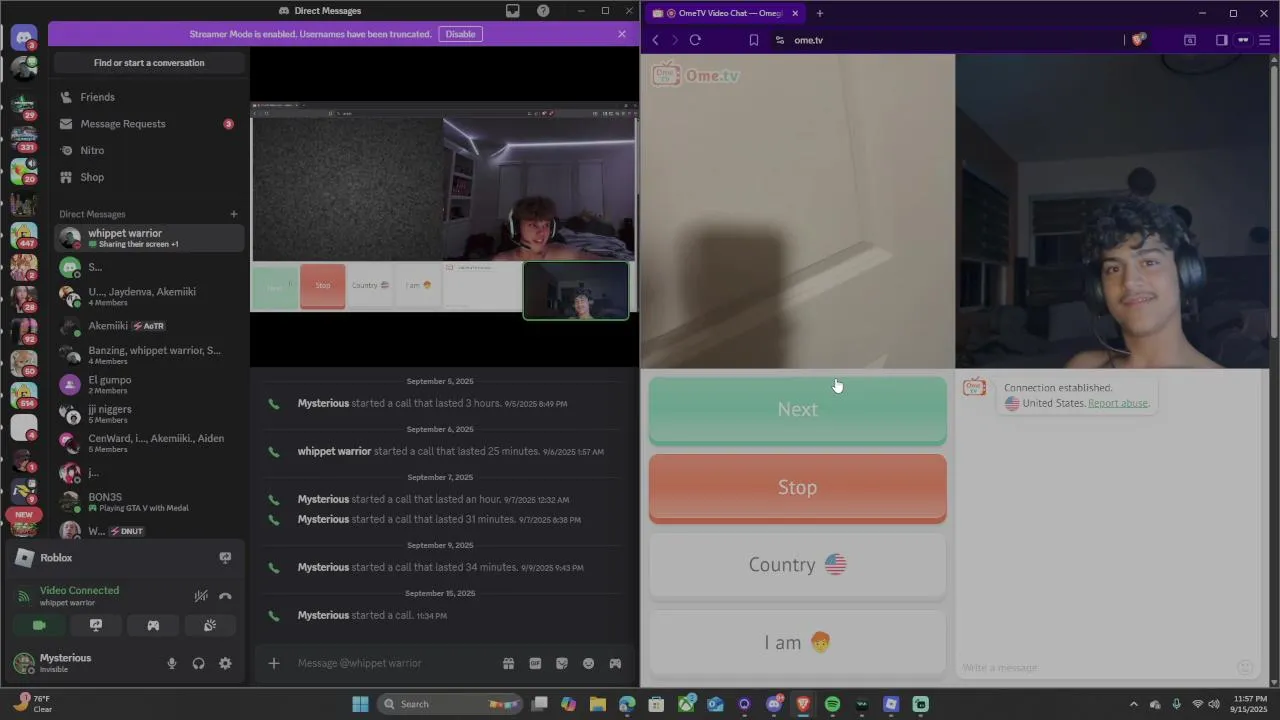Share your screen from Discord call panel
Screen dimensions: 1280x720
(x=96, y=625)
